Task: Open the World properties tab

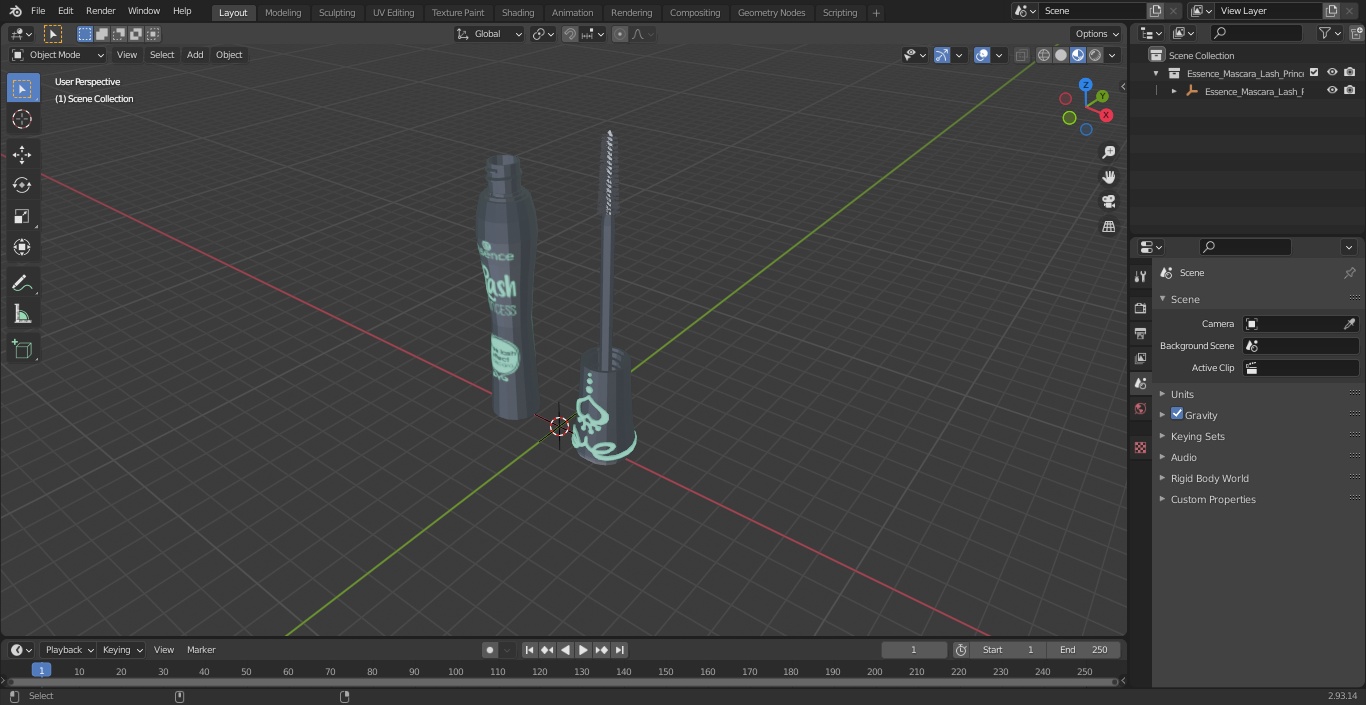Action: pos(1140,408)
